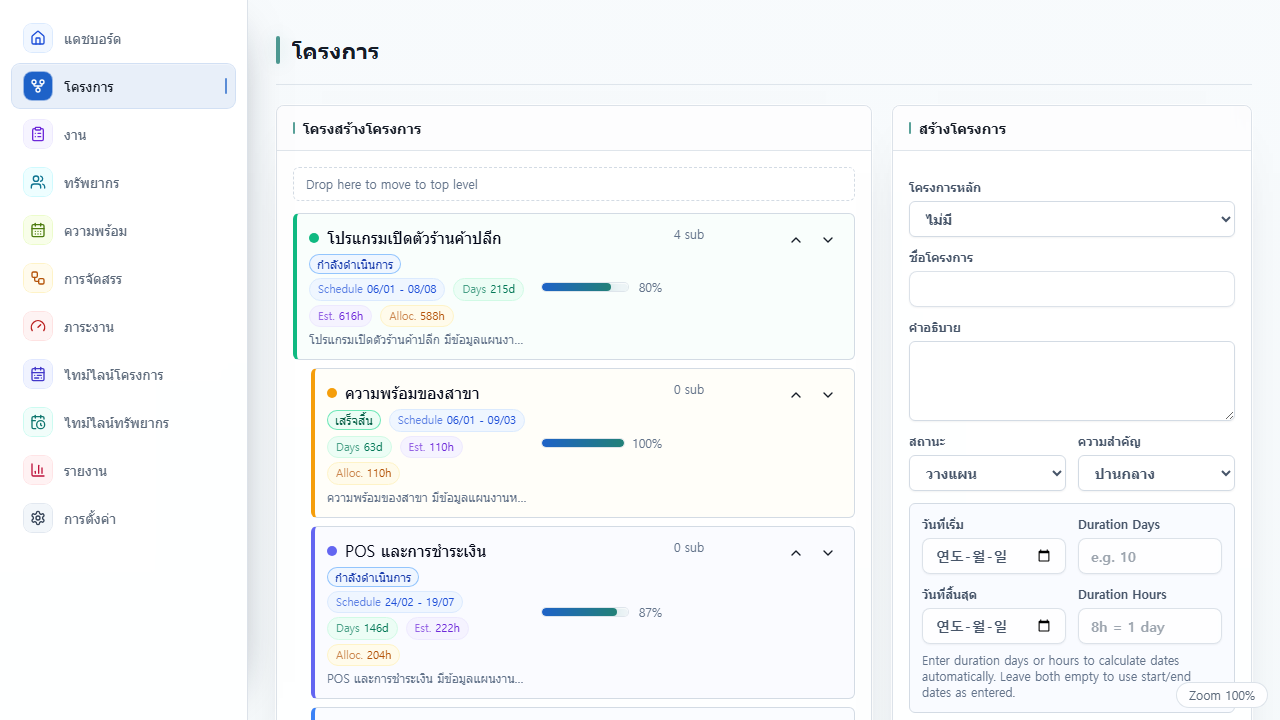Click the Alloc. 588h tag
The width and height of the screenshot is (1280, 720).
click(417, 316)
